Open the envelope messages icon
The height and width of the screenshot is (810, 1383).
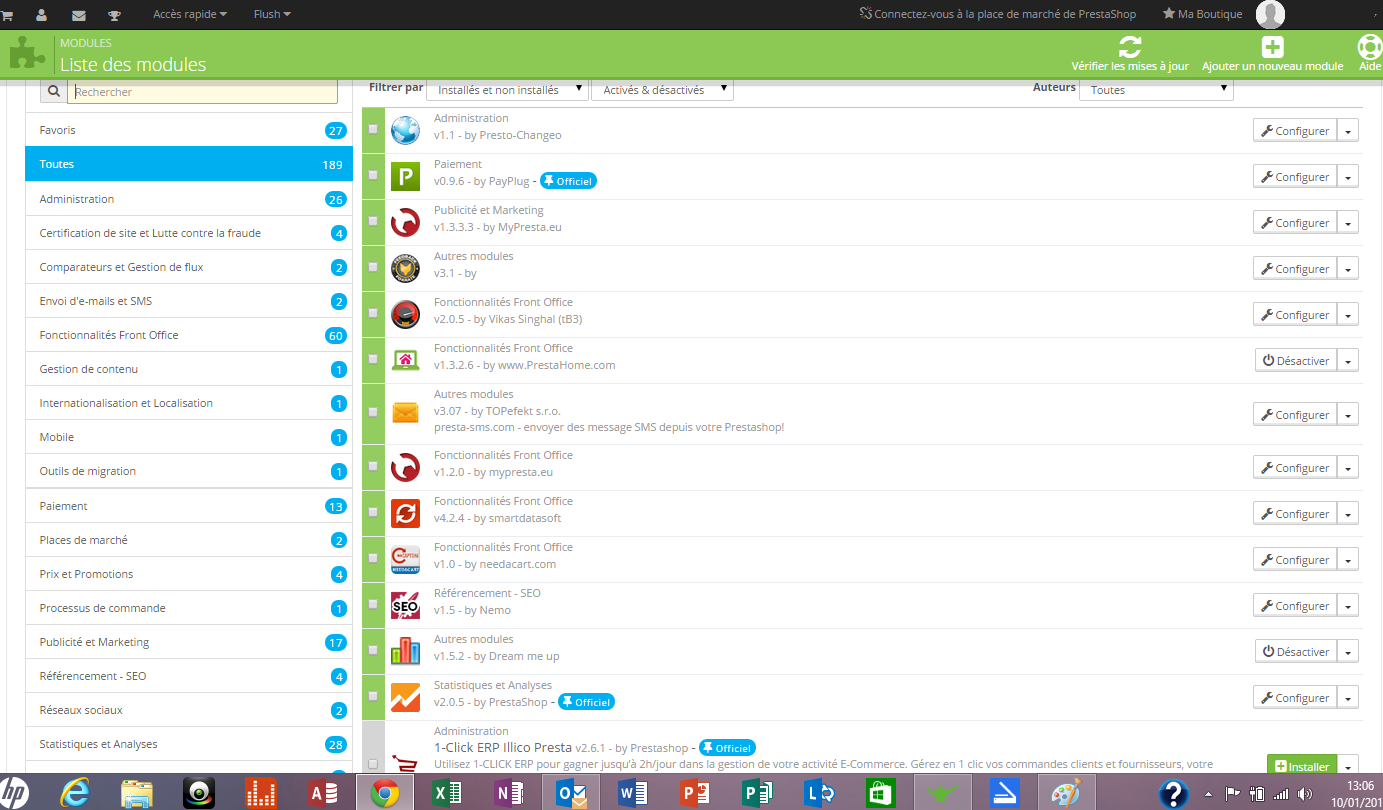click(x=78, y=15)
